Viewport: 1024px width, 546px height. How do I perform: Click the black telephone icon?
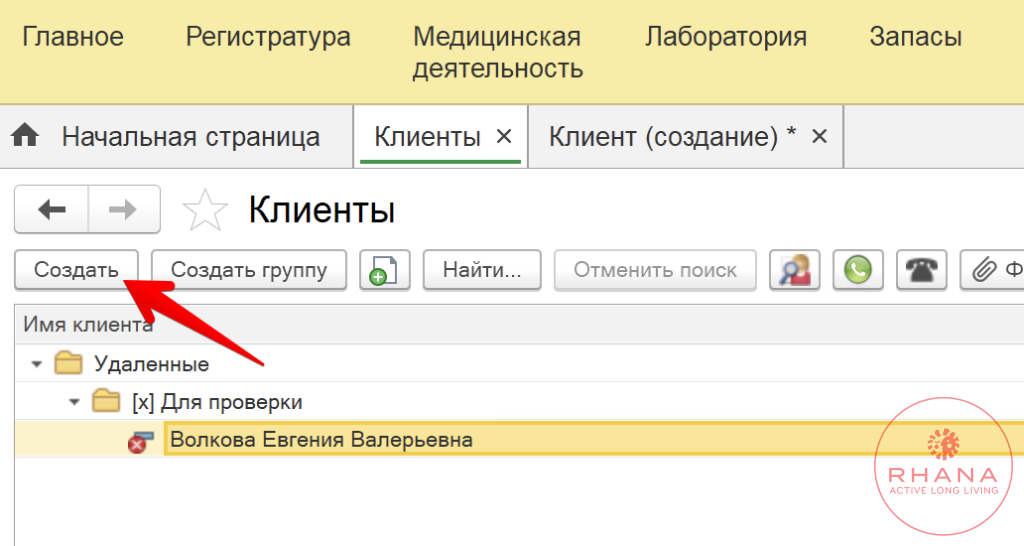coord(921,270)
